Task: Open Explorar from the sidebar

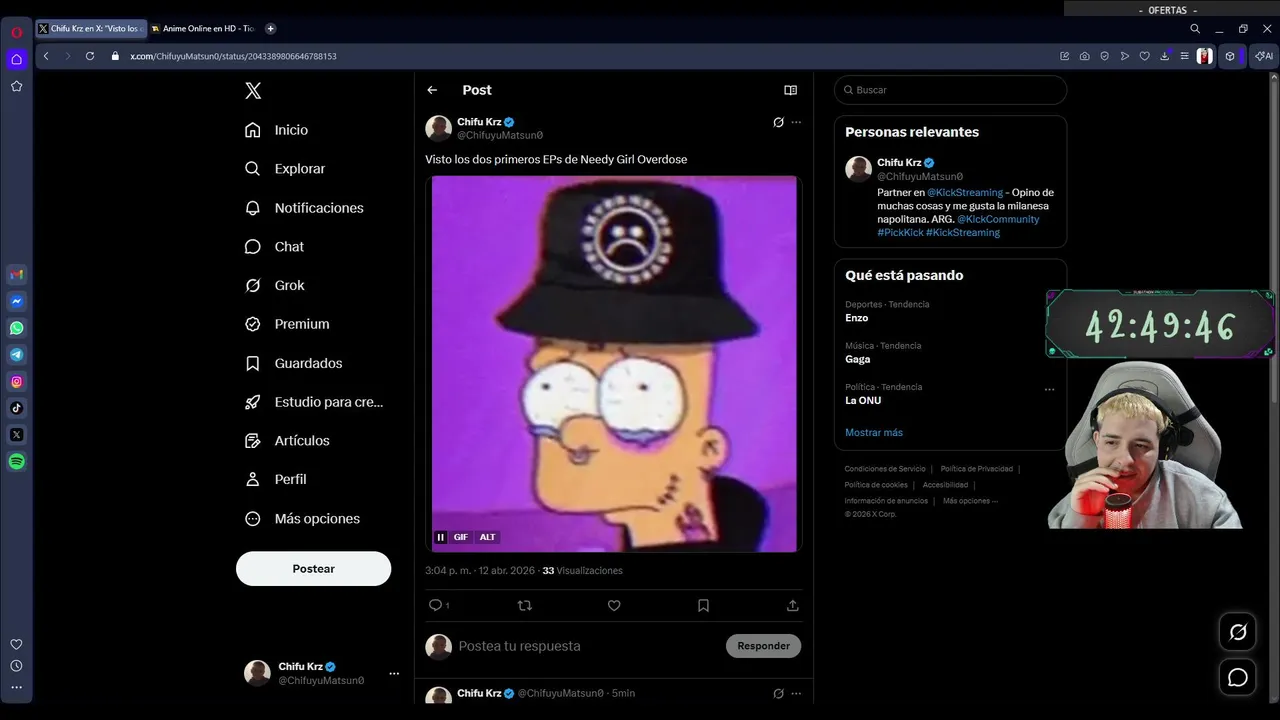Action: coord(285,169)
